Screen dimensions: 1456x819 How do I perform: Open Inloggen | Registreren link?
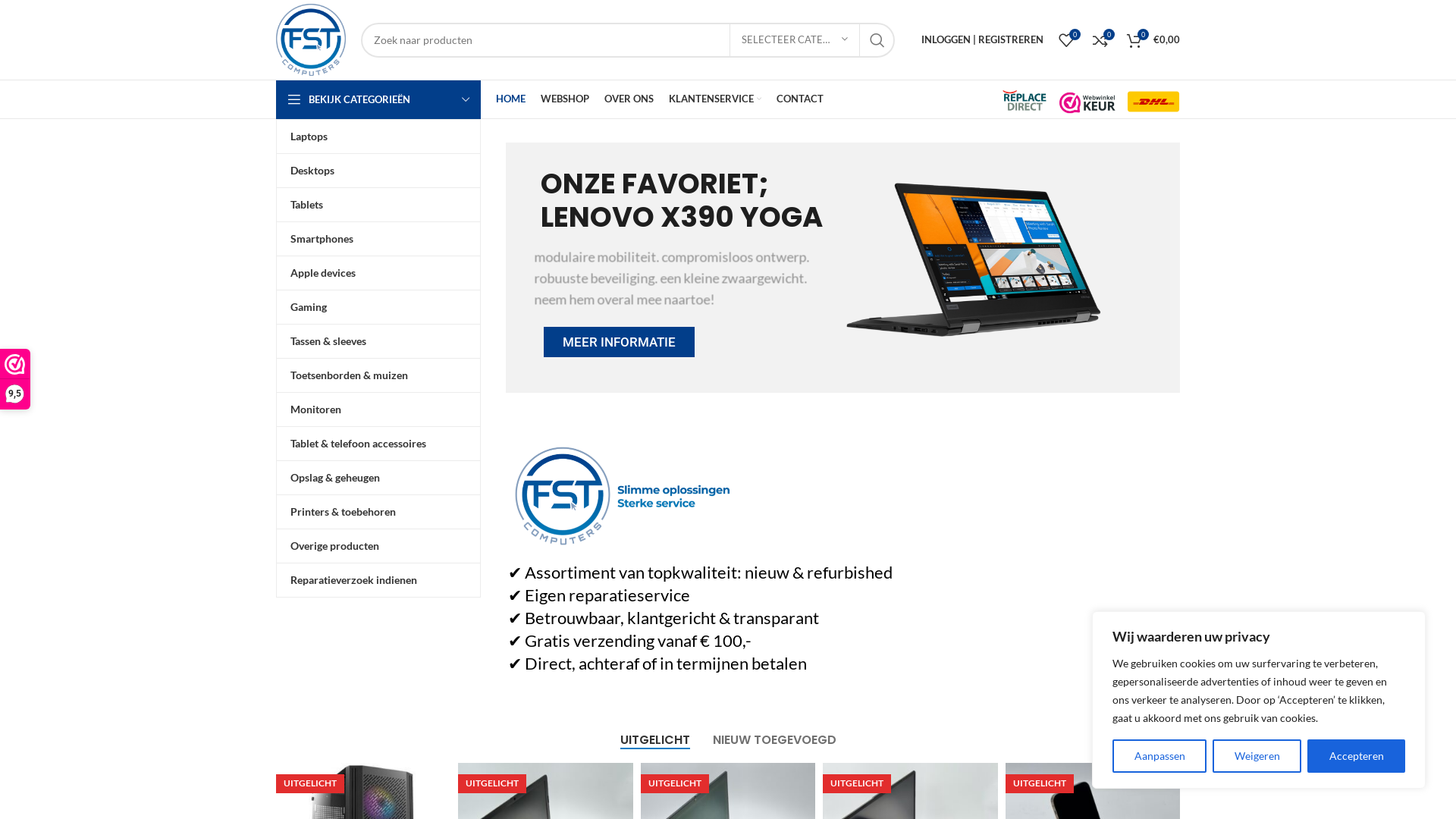pyautogui.click(x=982, y=39)
